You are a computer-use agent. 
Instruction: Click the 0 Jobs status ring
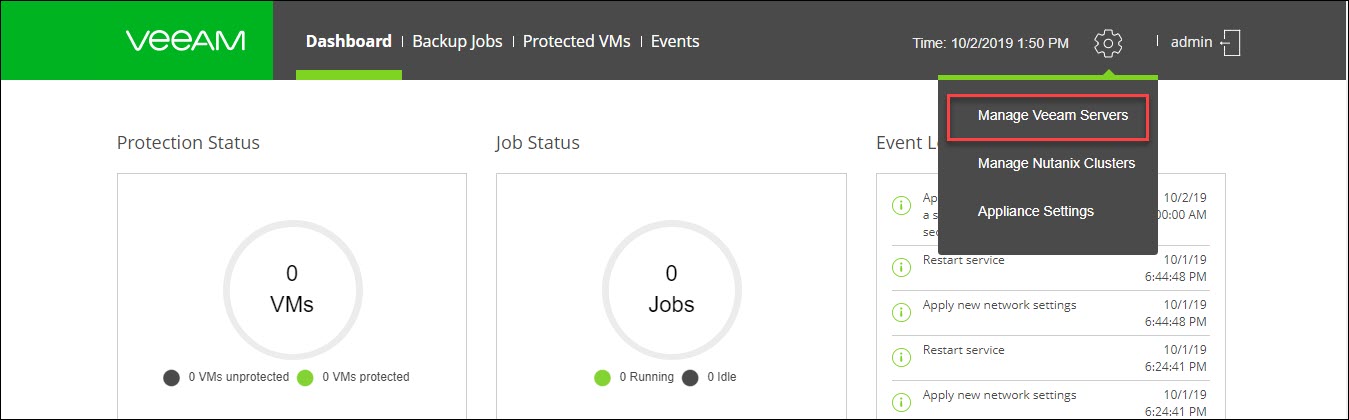tap(671, 288)
